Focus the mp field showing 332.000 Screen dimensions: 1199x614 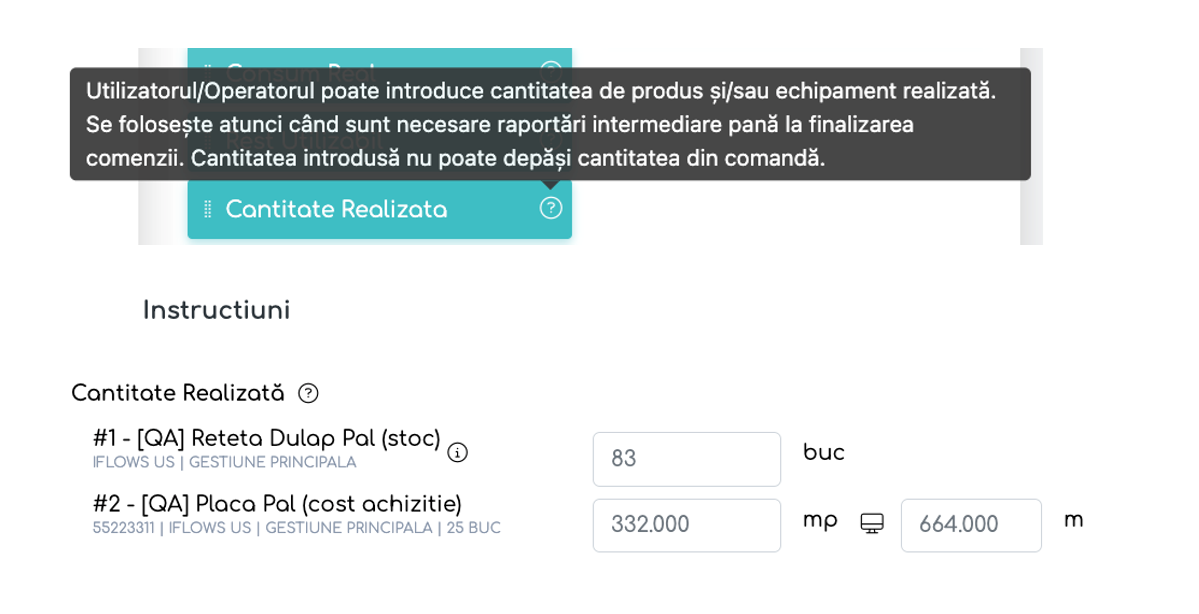(x=687, y=525)
